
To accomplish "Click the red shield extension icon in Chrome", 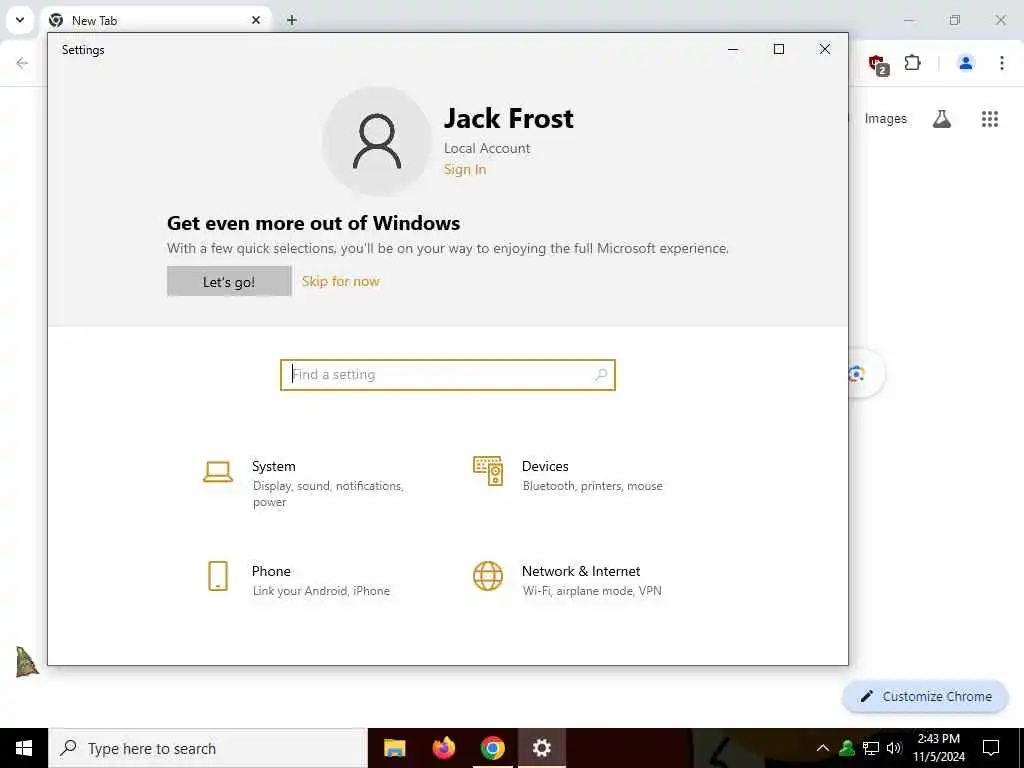I will (878, 64).
